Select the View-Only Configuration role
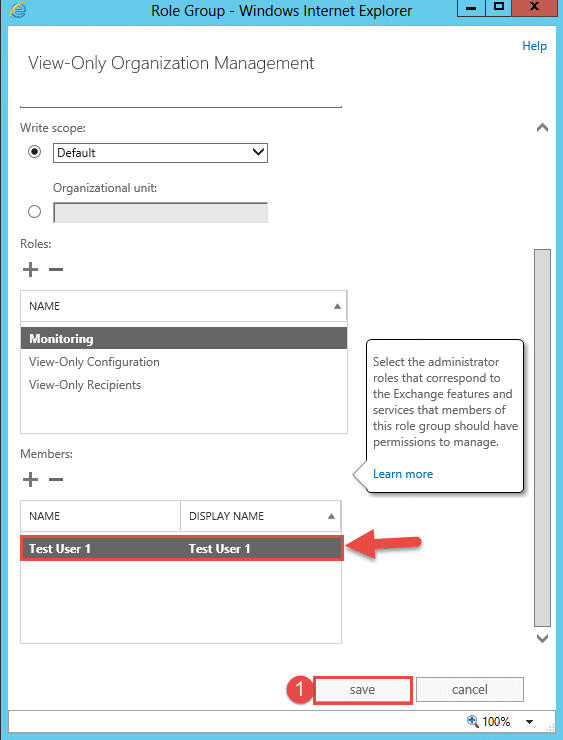Viewport: 563px width, 740px height. (x=94, y=362)
